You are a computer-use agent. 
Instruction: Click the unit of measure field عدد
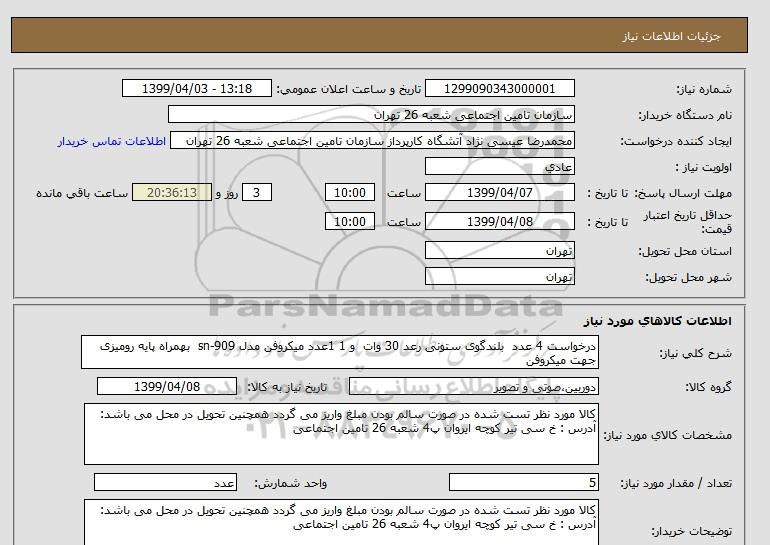(165, 483)
